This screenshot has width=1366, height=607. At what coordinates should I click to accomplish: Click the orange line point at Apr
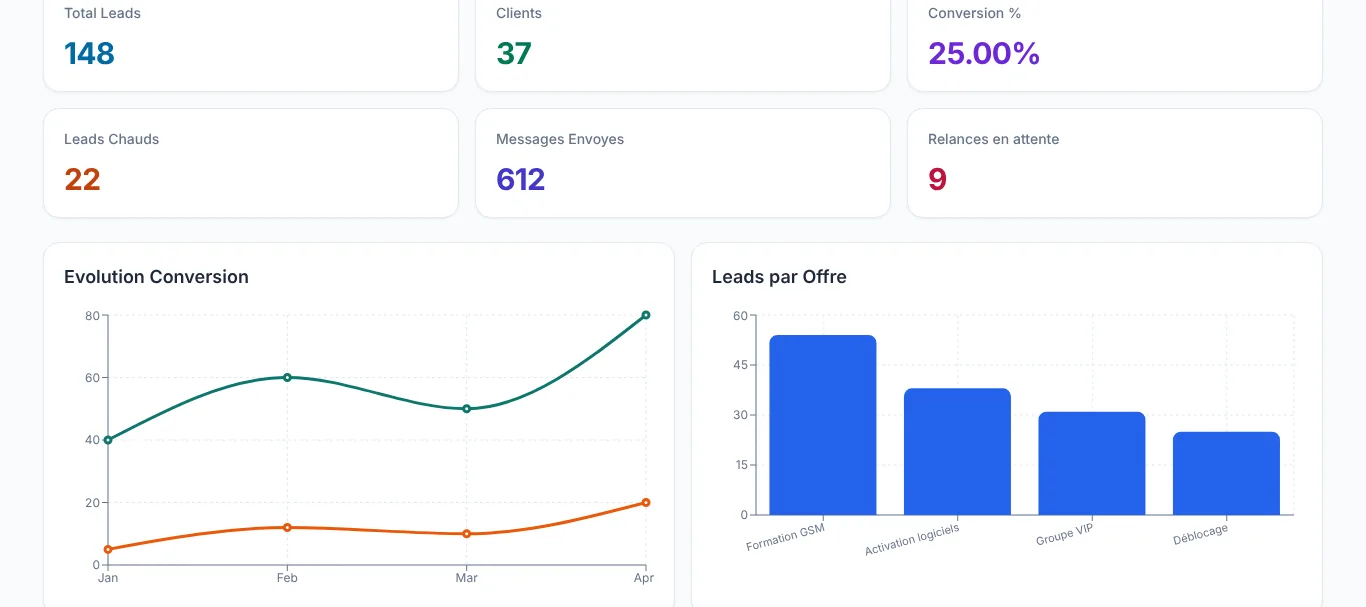646,502
